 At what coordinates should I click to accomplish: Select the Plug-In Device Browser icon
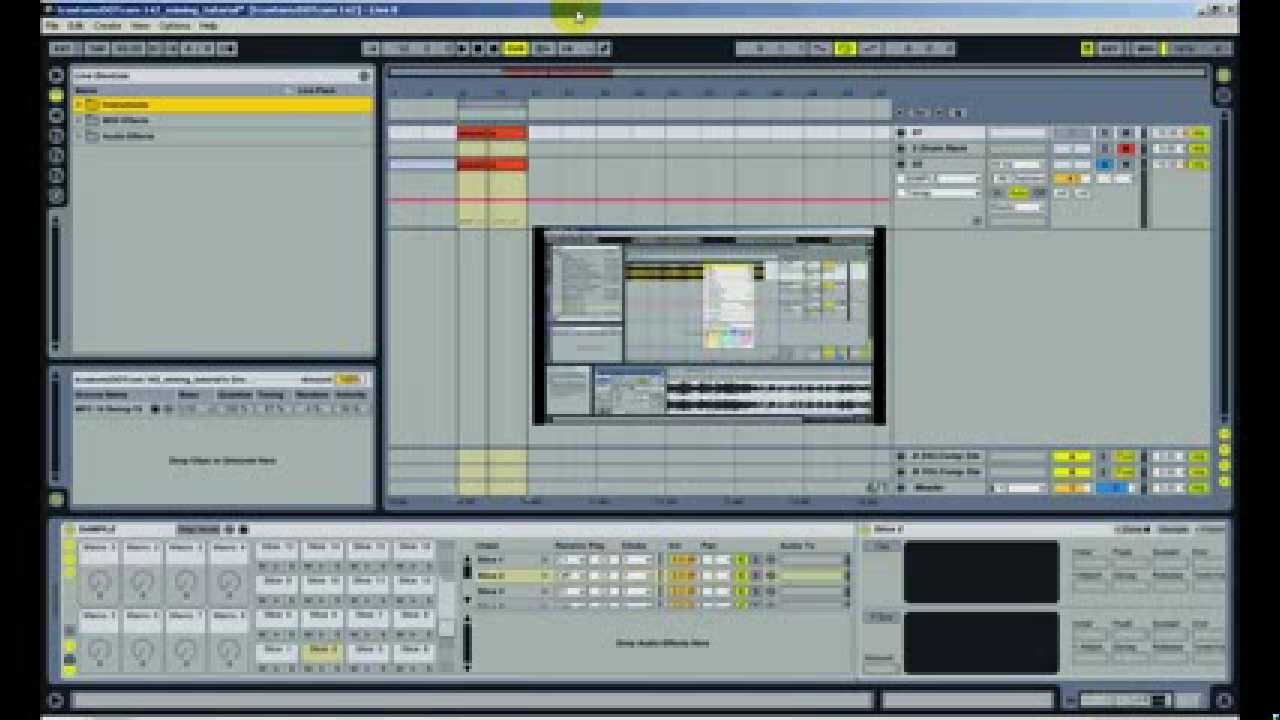[x=57, y=115]
